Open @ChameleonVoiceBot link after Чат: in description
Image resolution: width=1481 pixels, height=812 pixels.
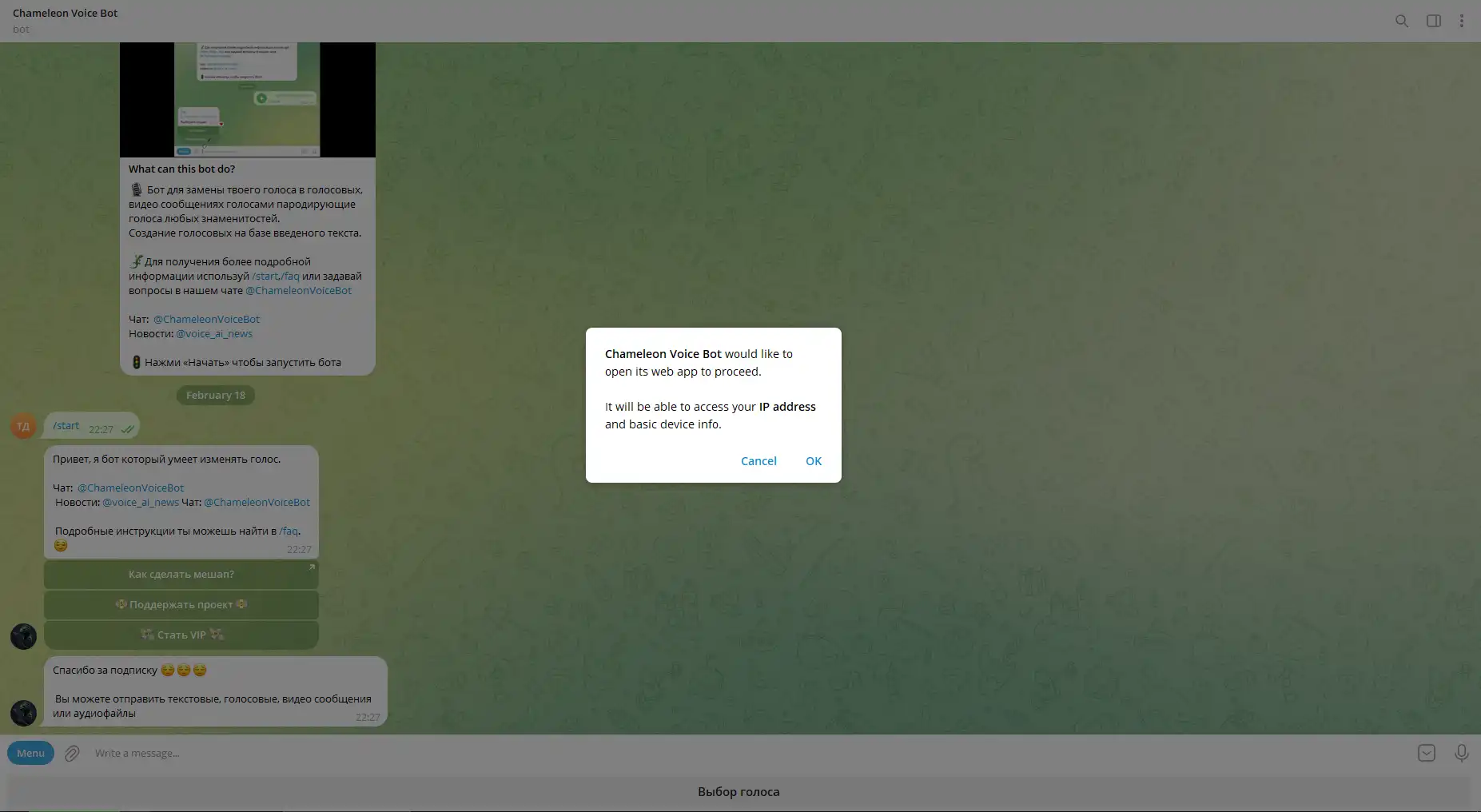tap(206, 319)
